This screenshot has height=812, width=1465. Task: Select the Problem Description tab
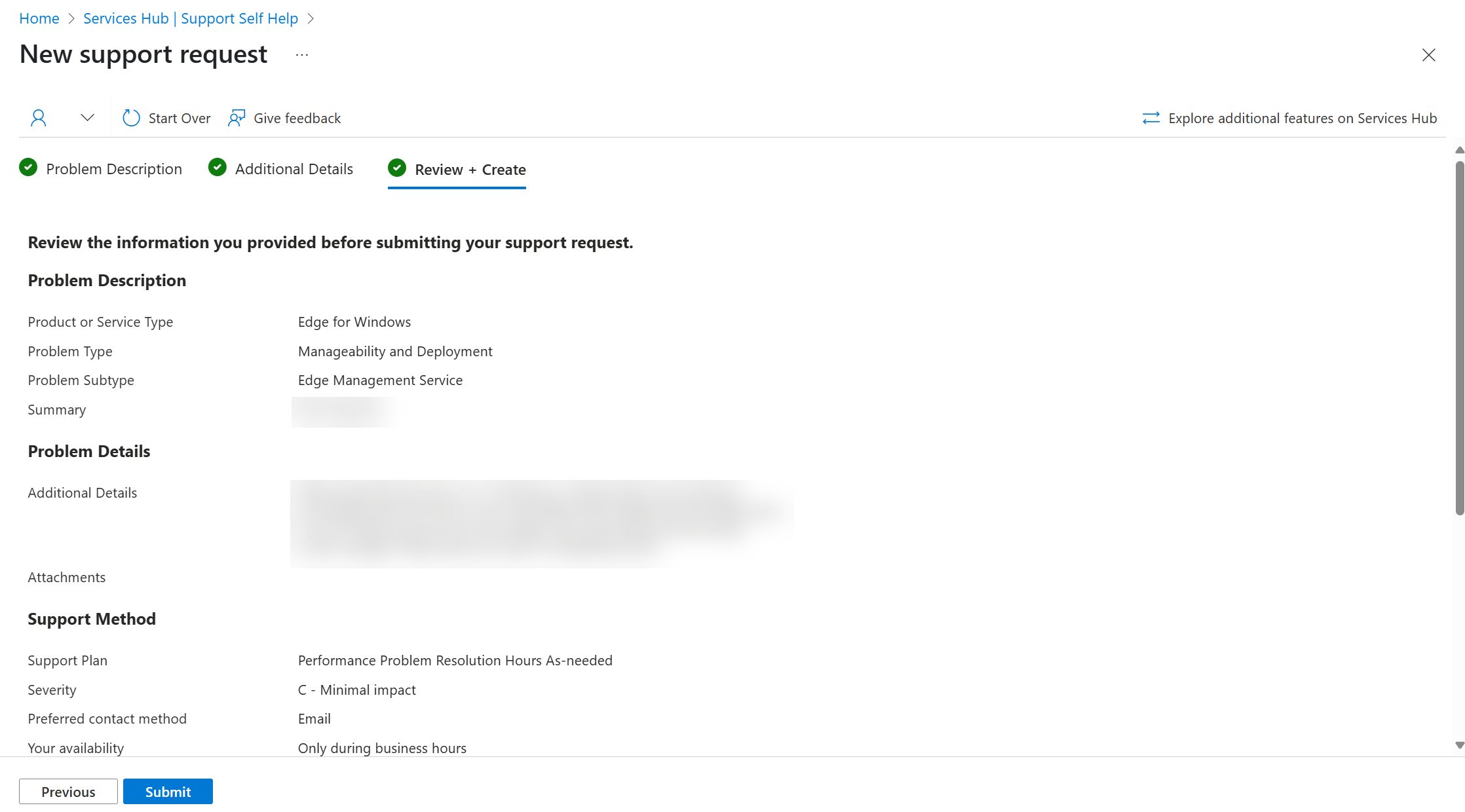click(114, 169)
